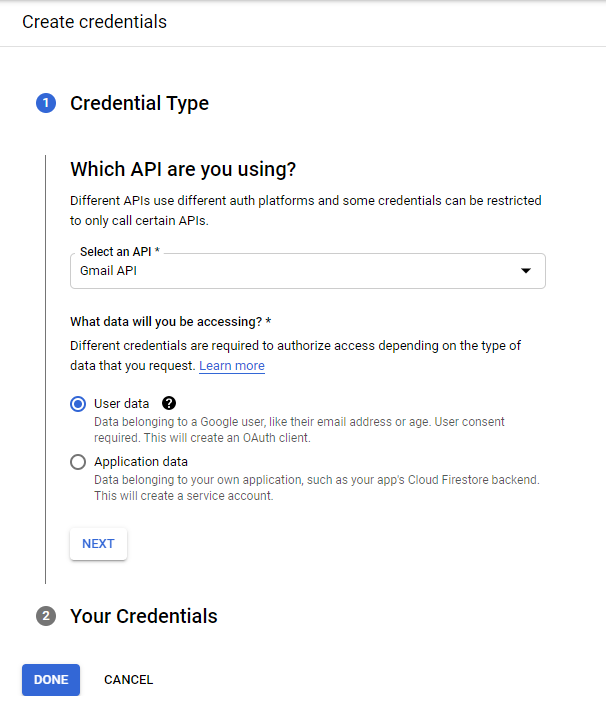Open the Gmail API selection field
The image size is (606, 715).
click(x=300, y=271)
